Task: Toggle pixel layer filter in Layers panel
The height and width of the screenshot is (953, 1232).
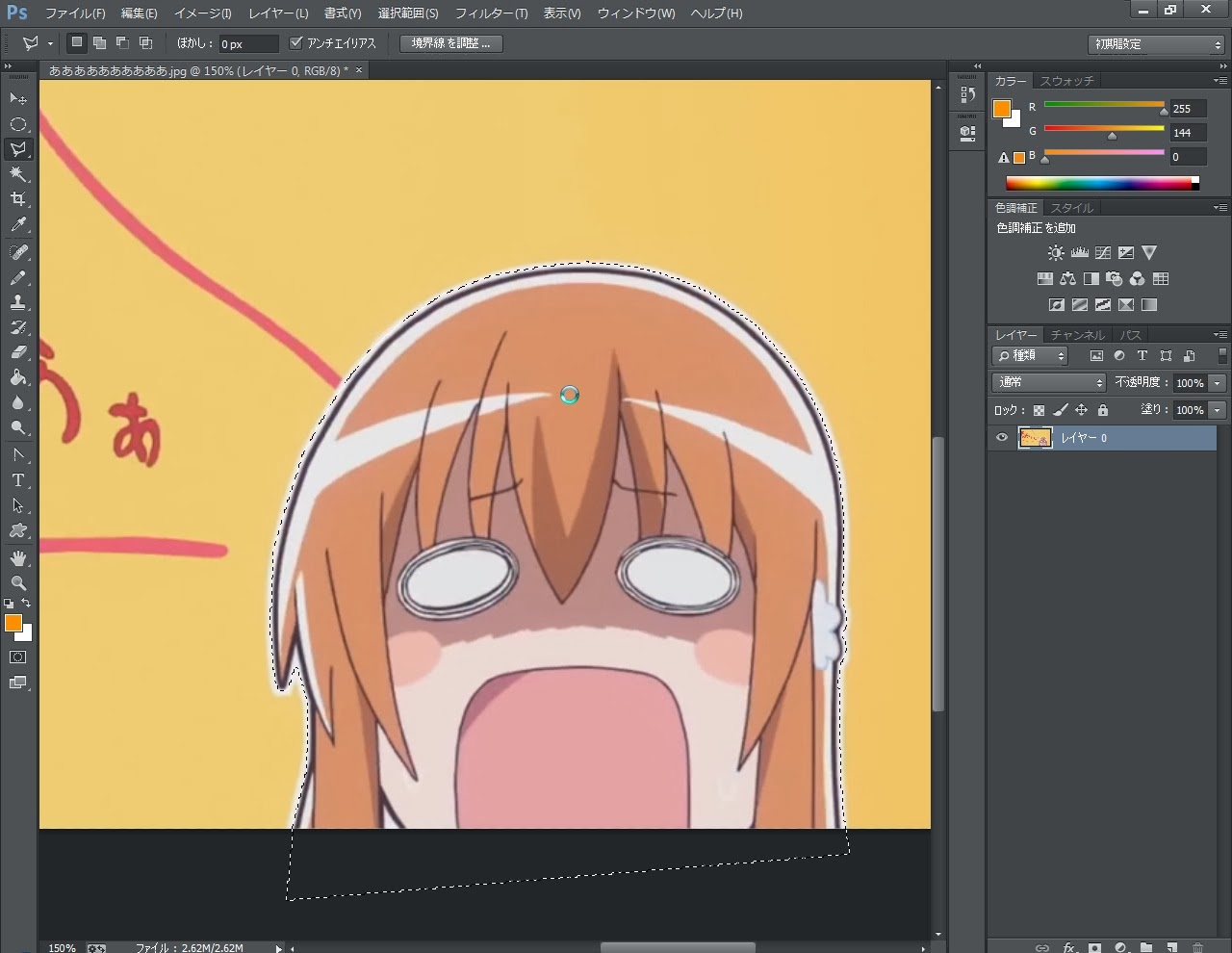Action: tap(1096, 356)
